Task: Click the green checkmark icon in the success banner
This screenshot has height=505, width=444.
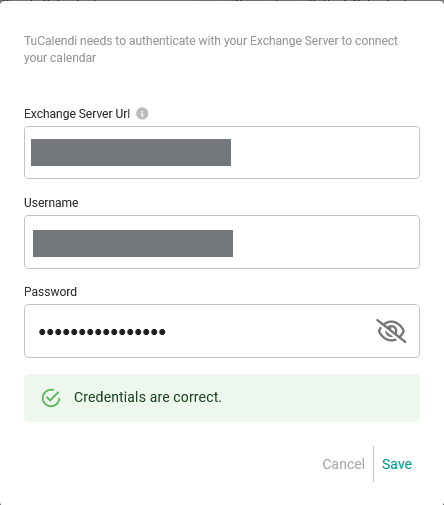Action: [51, 398]
